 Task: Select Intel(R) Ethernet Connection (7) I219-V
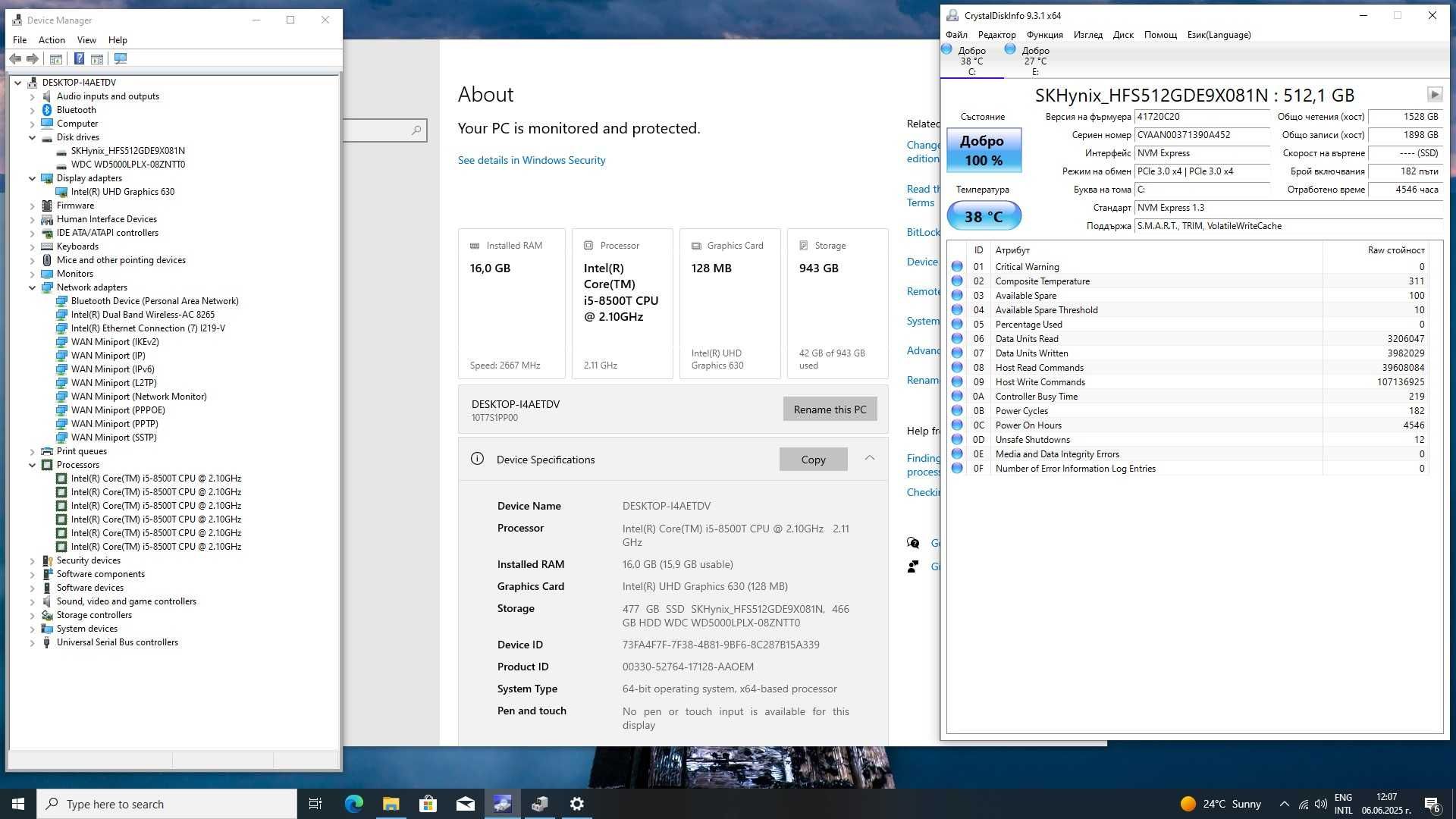(x=148, y=328)
